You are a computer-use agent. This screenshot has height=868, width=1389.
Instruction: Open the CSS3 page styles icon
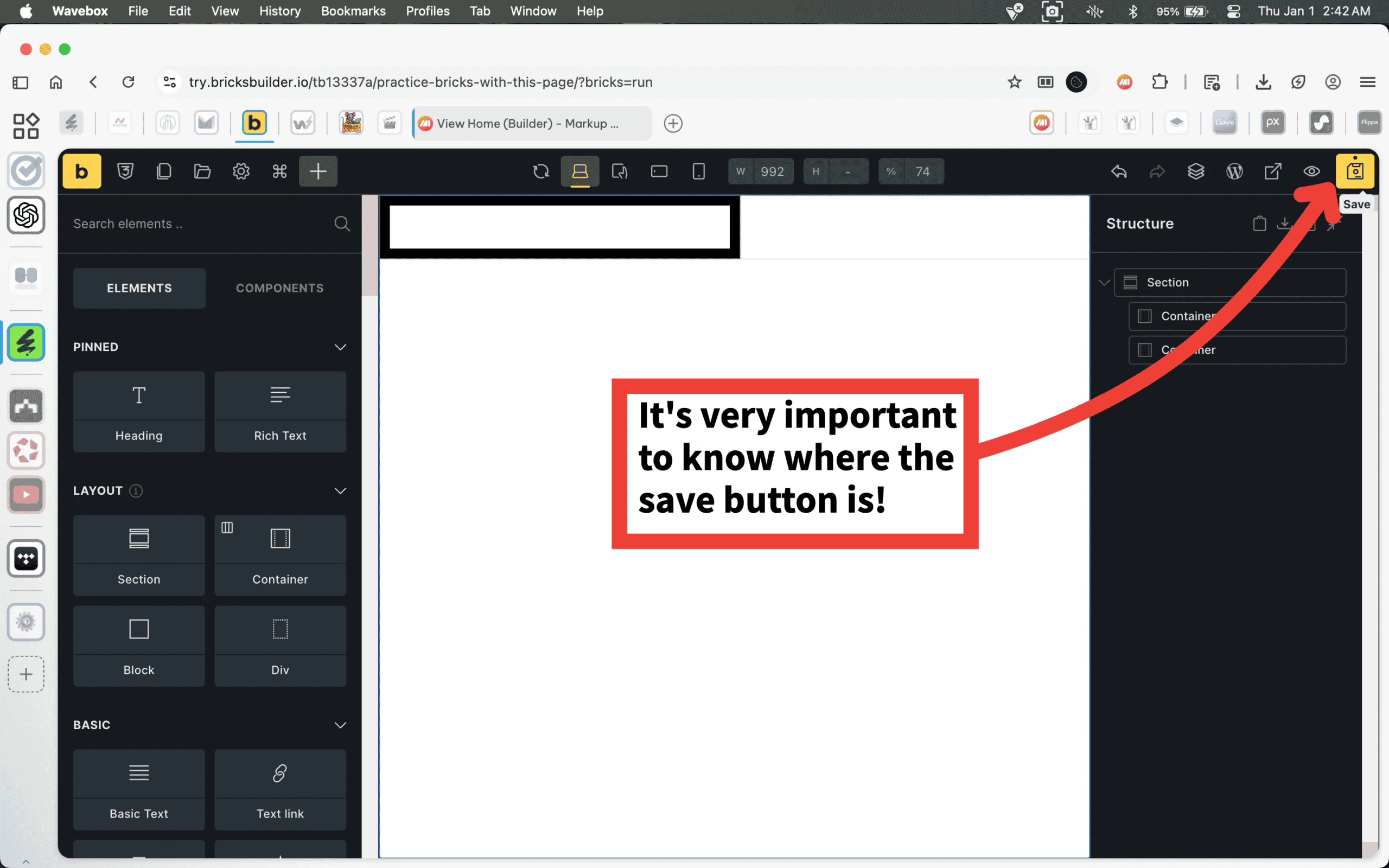click(125, 171)
